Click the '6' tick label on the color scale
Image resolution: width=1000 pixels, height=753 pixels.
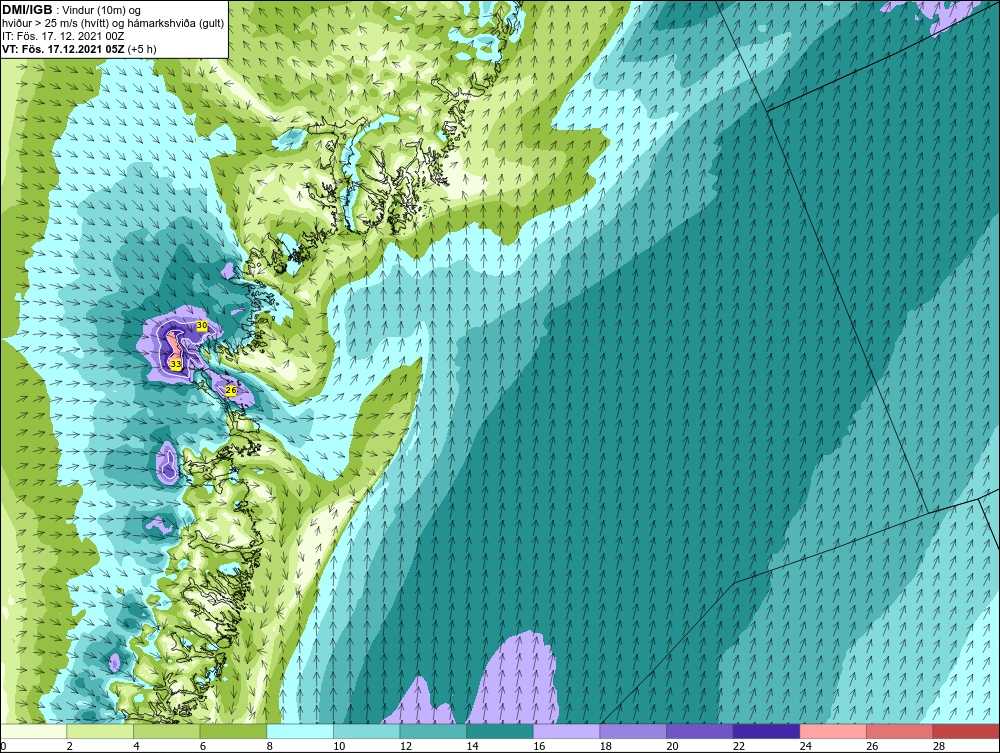click(203, 746)
